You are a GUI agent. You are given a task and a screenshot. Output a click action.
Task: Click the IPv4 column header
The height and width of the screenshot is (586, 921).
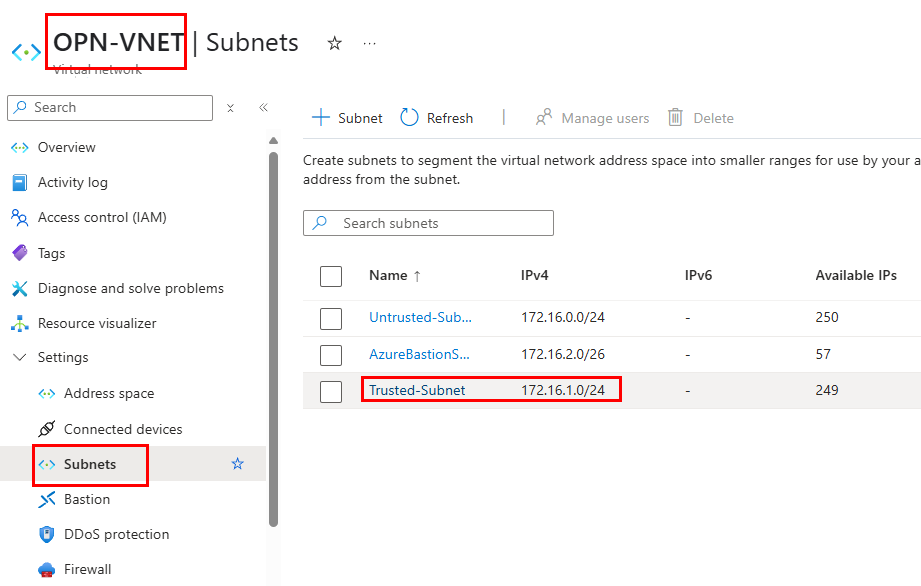point(535,275)
